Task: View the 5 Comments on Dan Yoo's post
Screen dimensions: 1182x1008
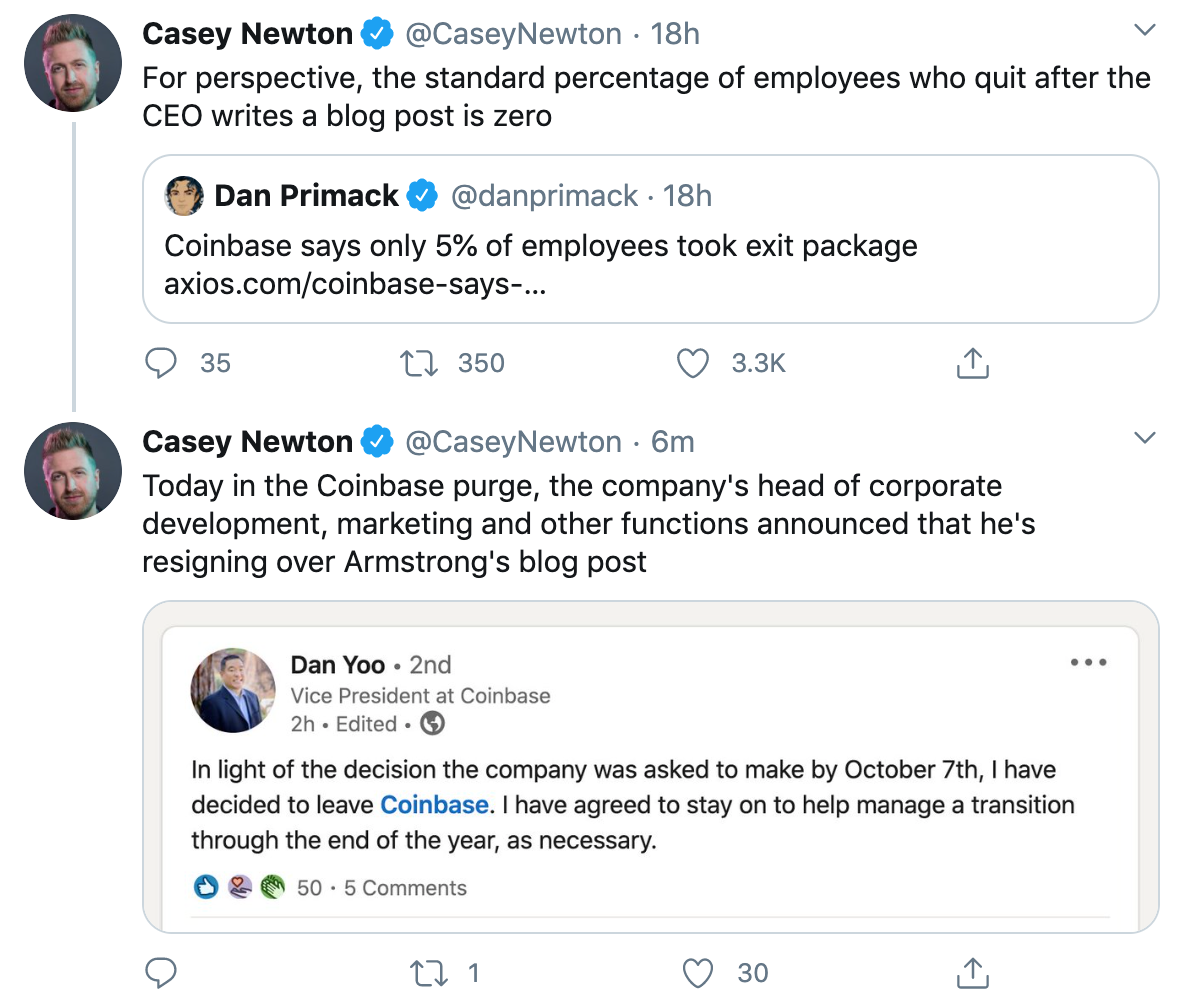Action: 405,888
